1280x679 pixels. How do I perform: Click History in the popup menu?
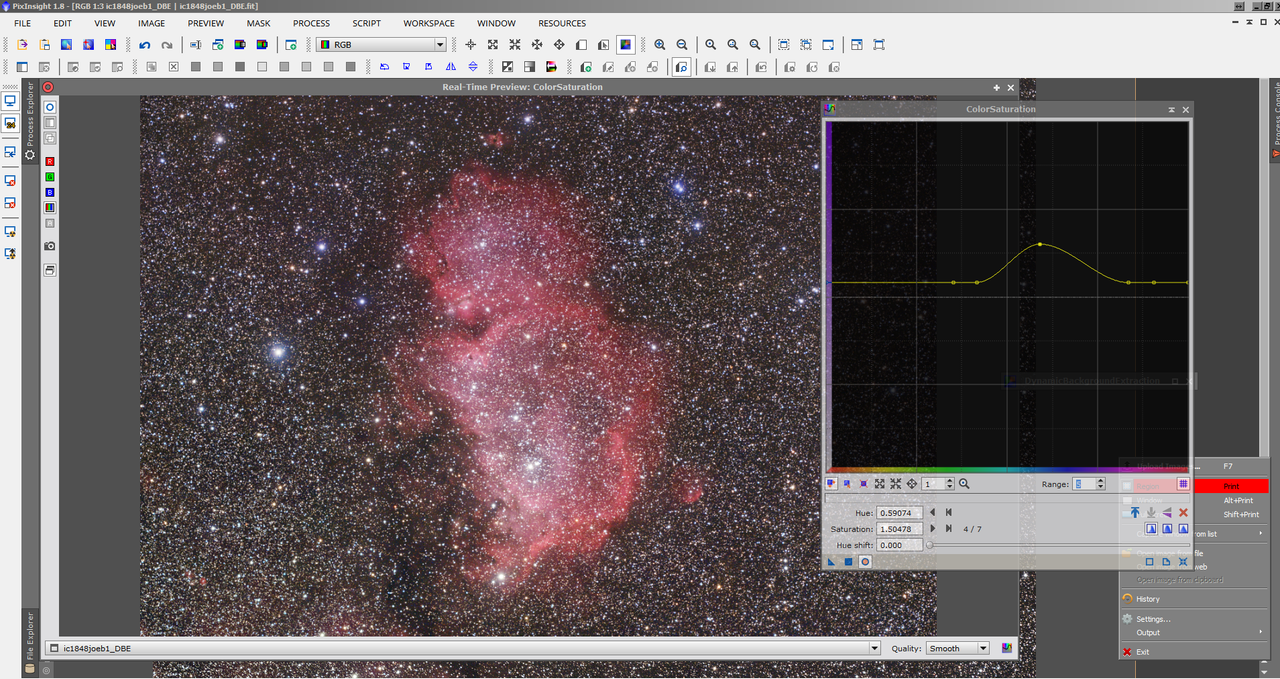(1148, 599)
